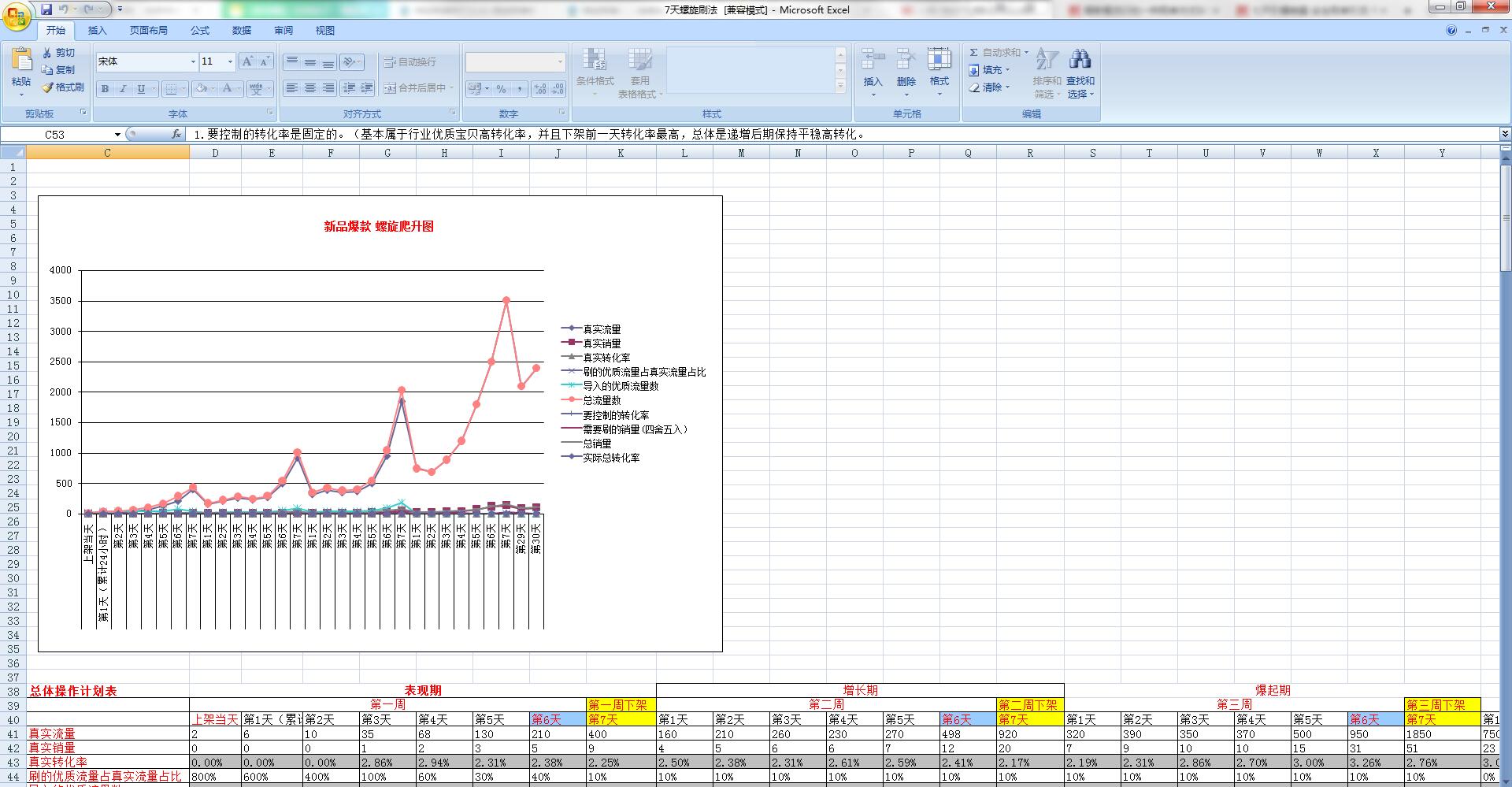
Task: Apply font color A button
Action: tap(228, 88)
